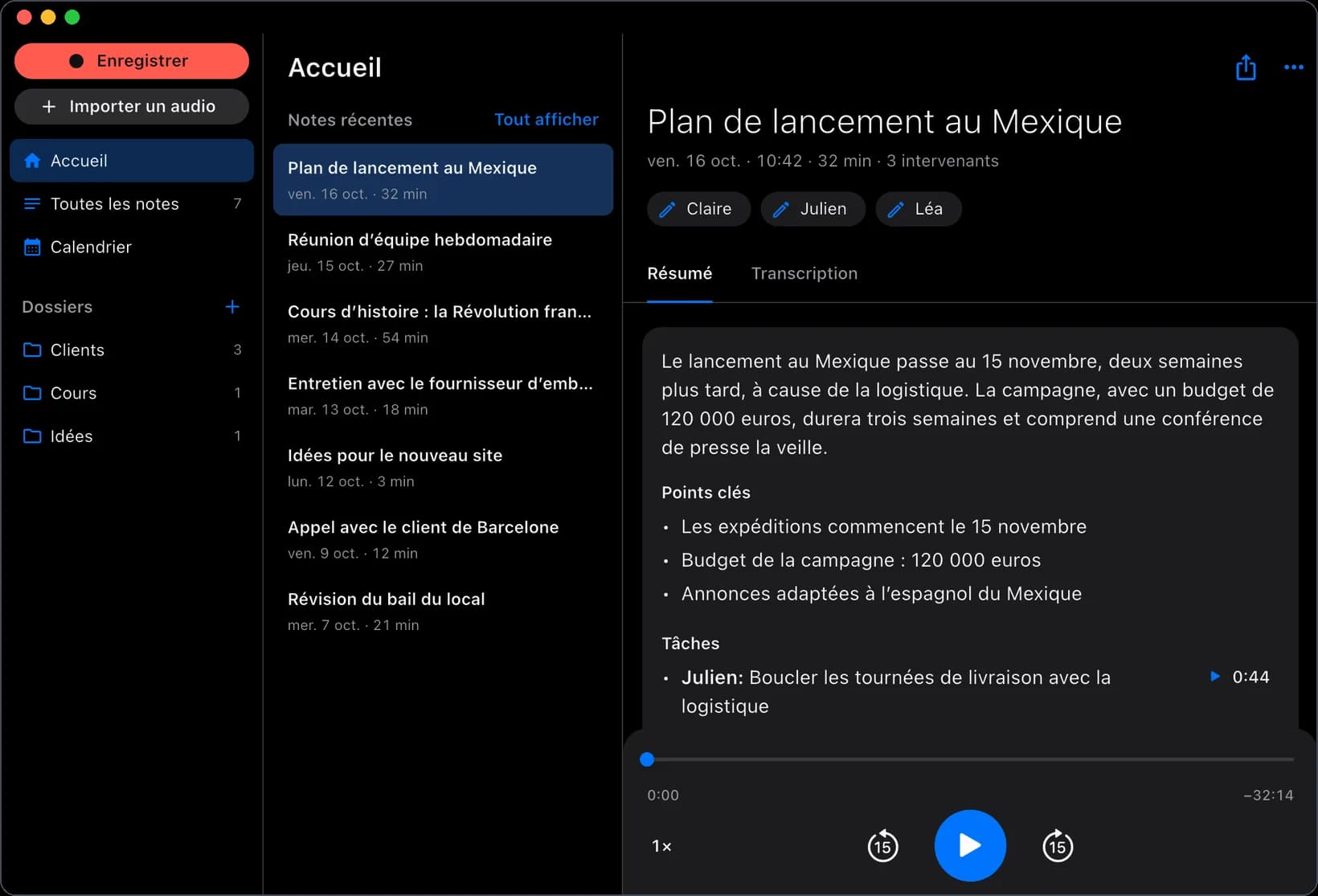Rename speaker Claire
Image resolution: width=1318 pixels, height=896 pixels.
(x=698, y=209)
